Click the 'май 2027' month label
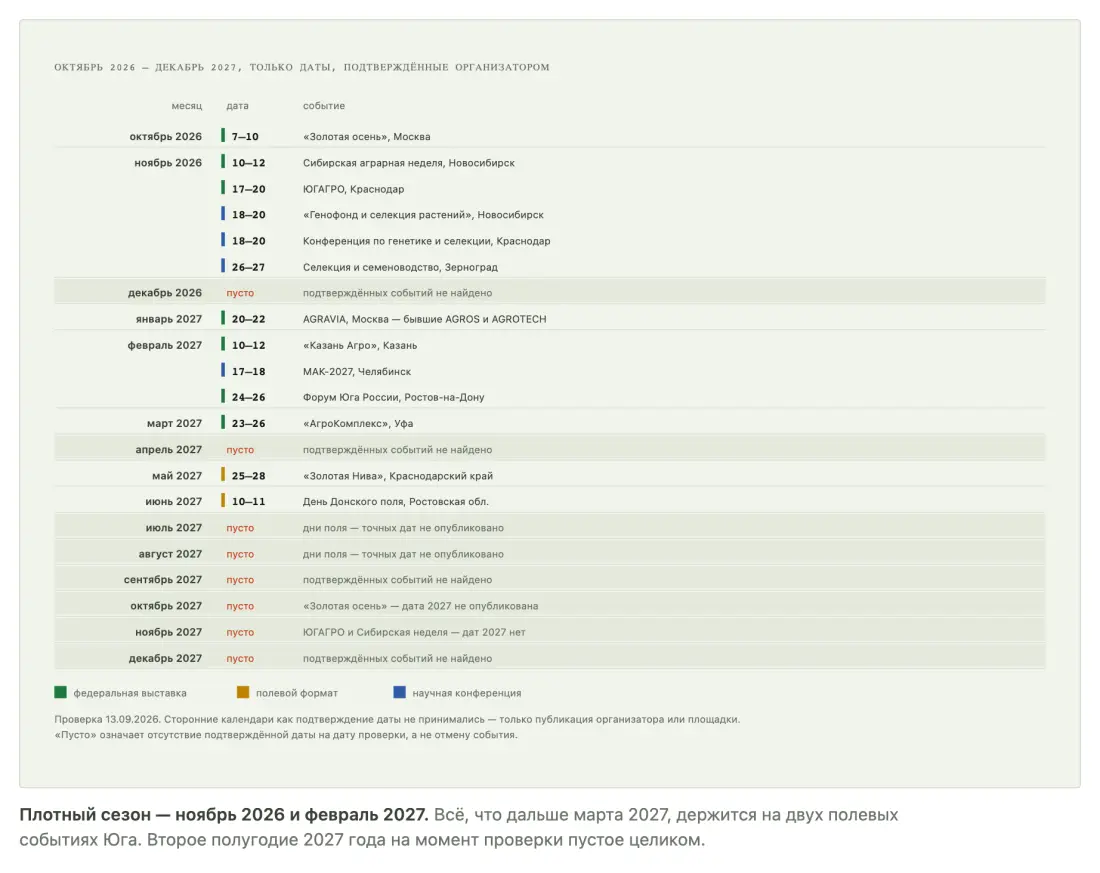 pyautogui.click(x=177, y=476)
